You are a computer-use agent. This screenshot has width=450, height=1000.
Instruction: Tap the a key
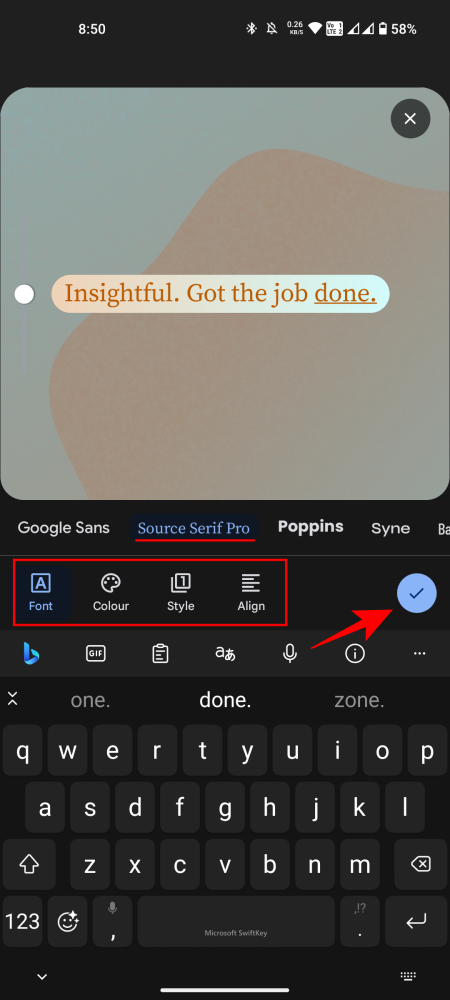(45, 807)
